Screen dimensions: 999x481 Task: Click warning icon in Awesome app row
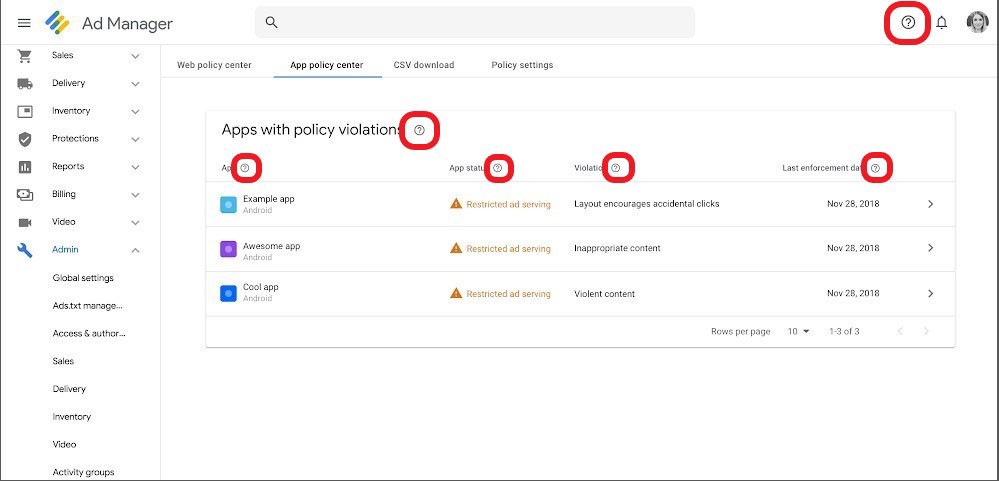tap(456, 248)
